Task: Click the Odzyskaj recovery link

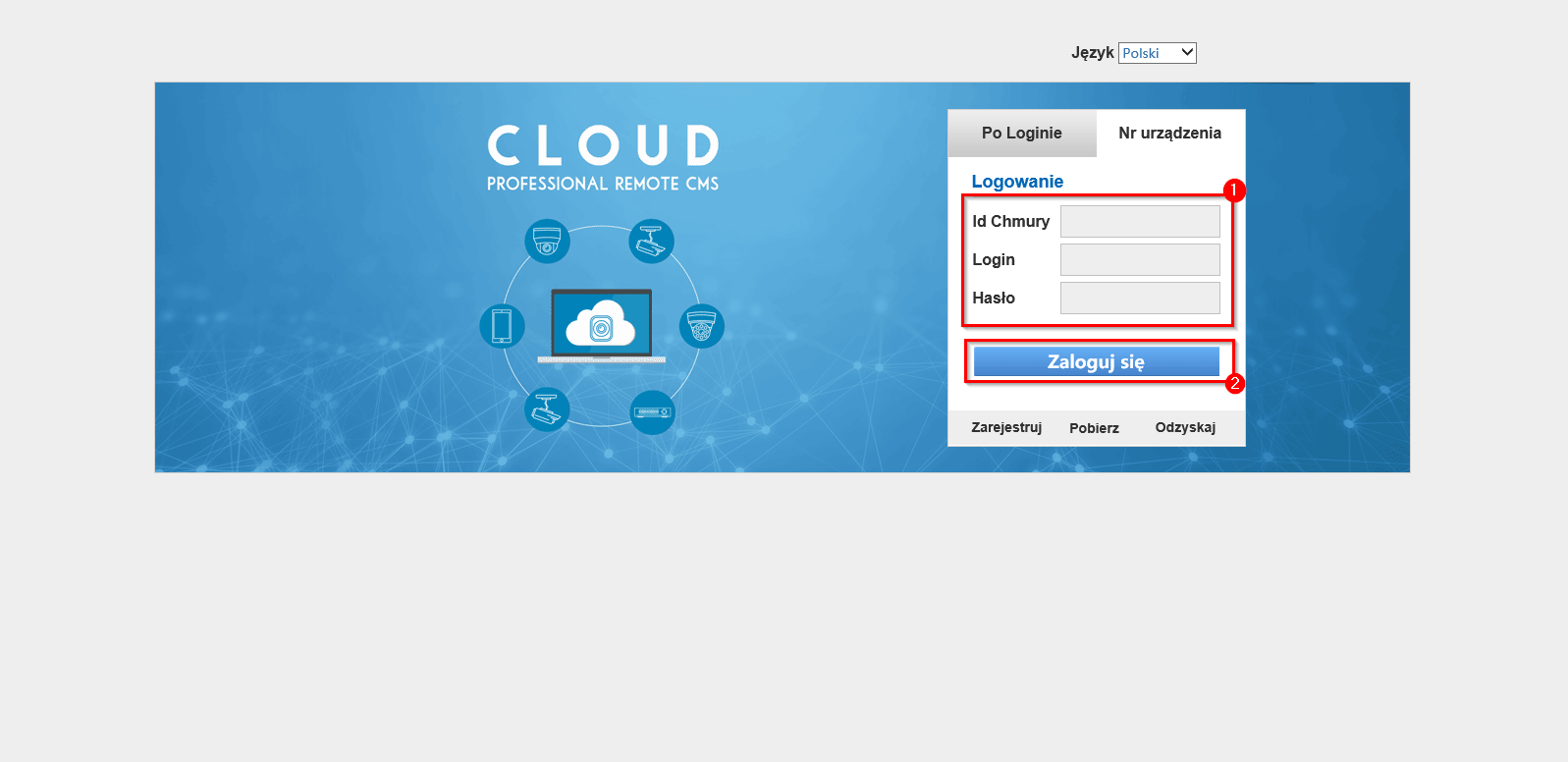Action: tap(1185, 427)
